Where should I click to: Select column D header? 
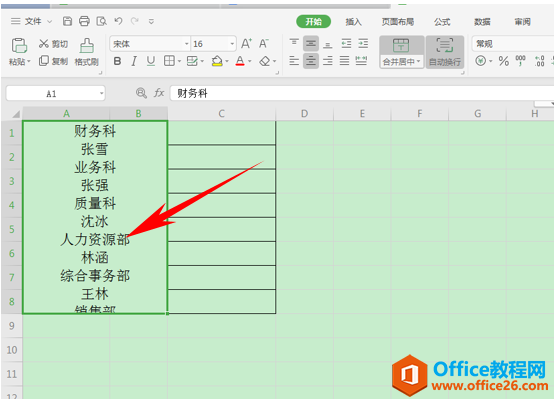pyautogui.click(x=304, y=114)
